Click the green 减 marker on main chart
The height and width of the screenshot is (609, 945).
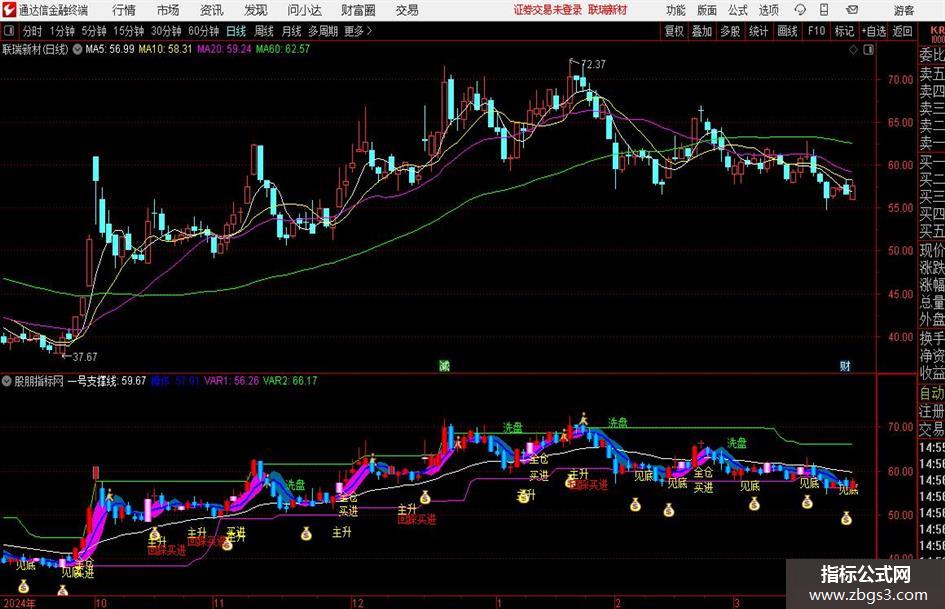click(444, 365)
